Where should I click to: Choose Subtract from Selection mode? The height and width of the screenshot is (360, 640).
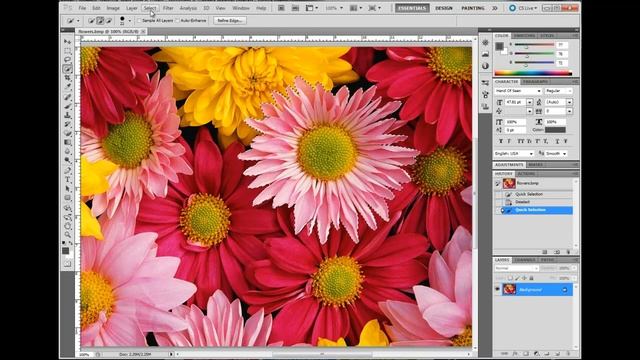[109, 20]
